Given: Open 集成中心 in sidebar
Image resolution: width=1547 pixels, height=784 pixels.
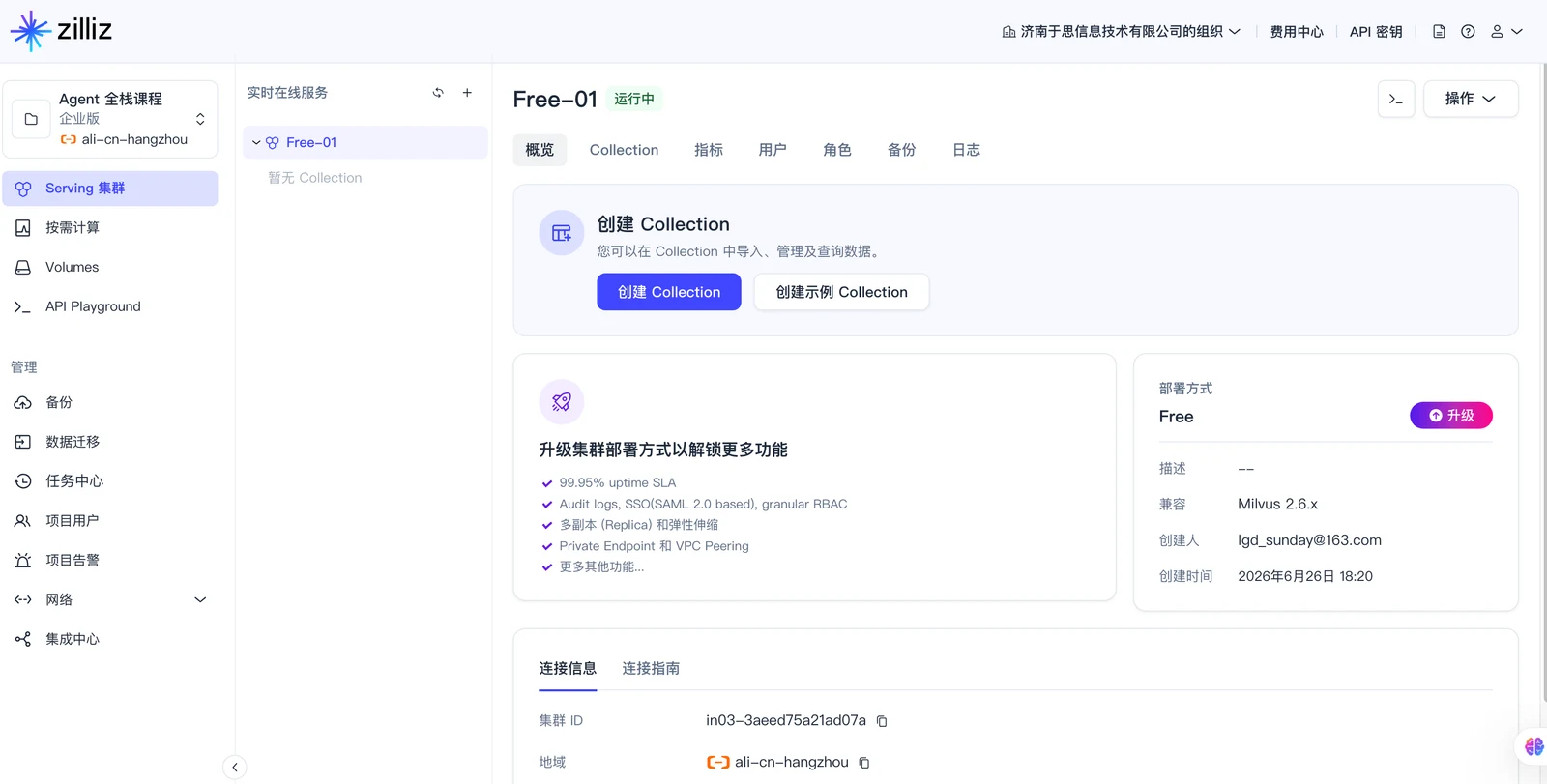Looking at the screenshot, I should click(x=110, y=639).
